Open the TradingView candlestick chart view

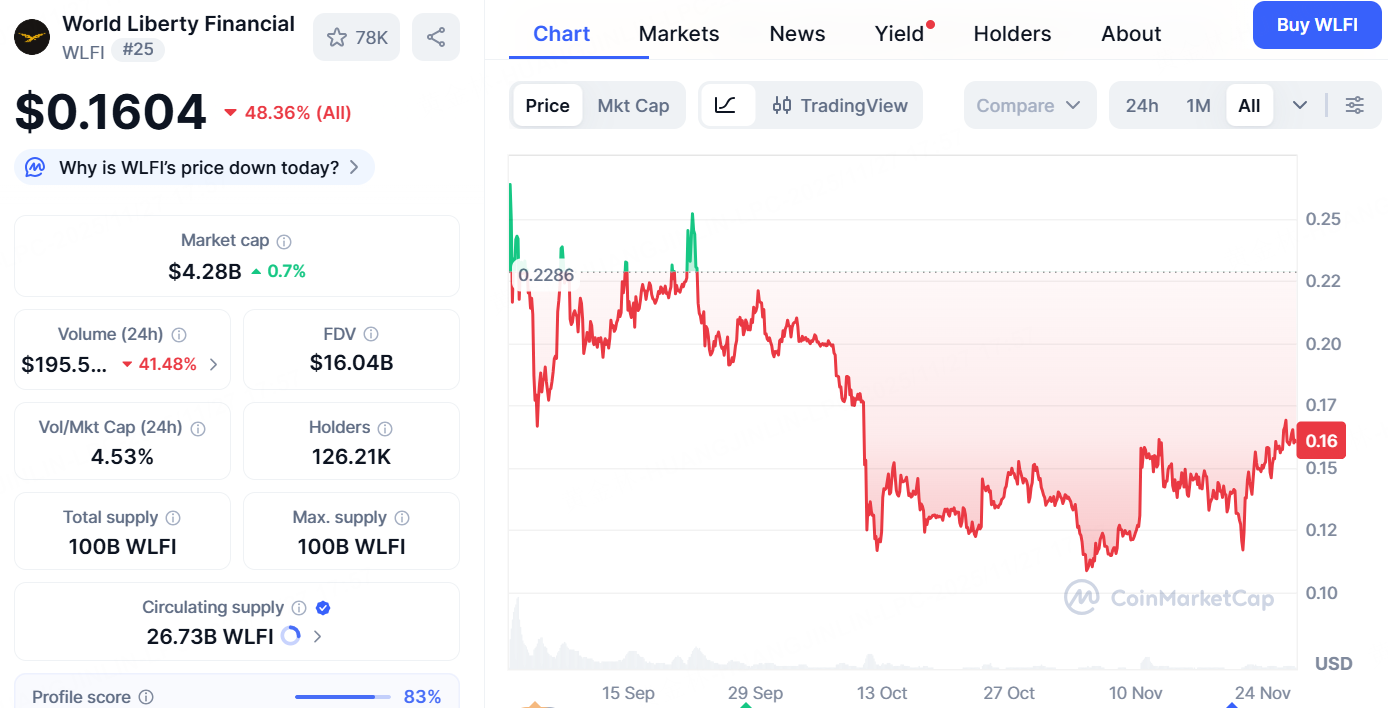pyautogui.click(x=840, y=104)
